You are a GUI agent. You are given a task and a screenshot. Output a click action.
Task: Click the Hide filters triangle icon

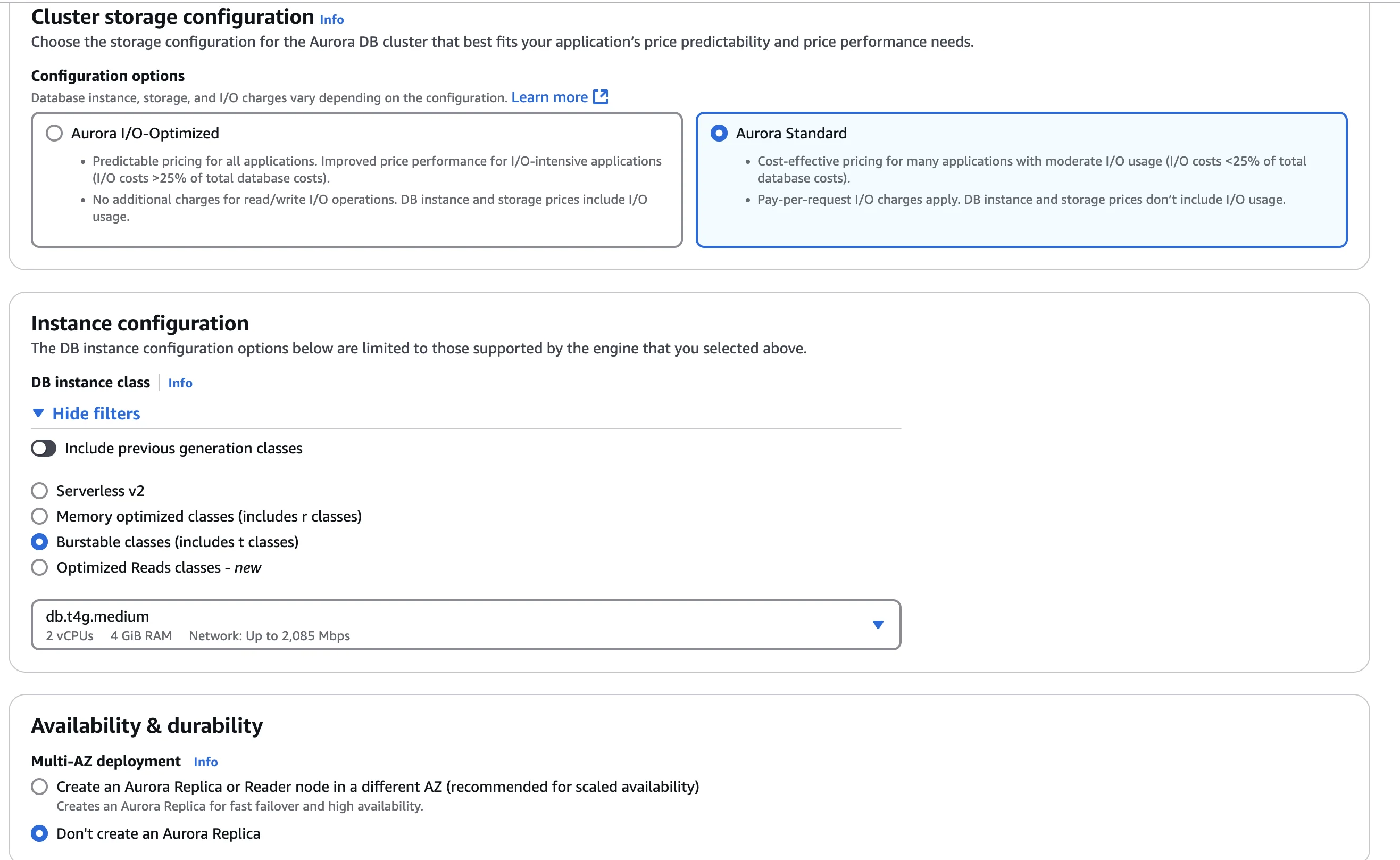[x=38, y=414]
